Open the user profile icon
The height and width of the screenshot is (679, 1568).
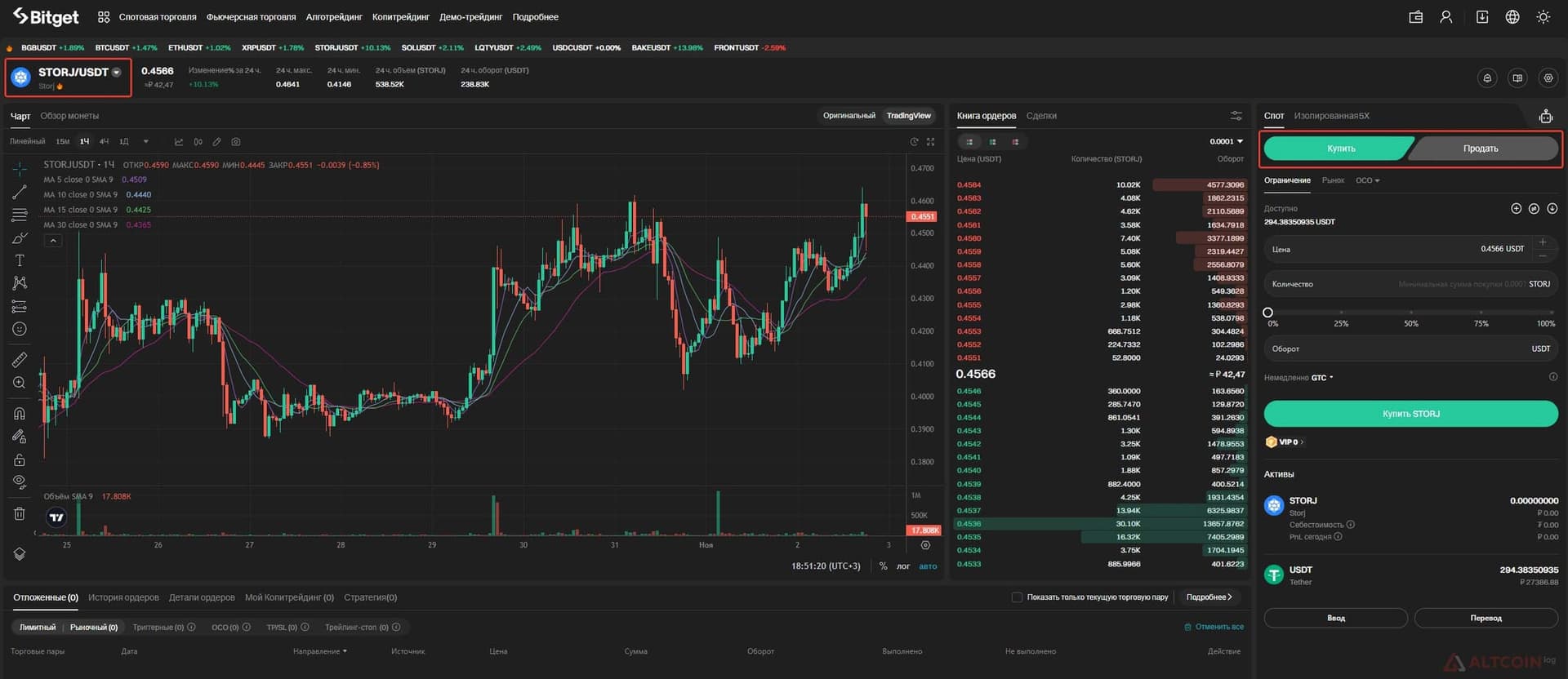[1445, 17]
